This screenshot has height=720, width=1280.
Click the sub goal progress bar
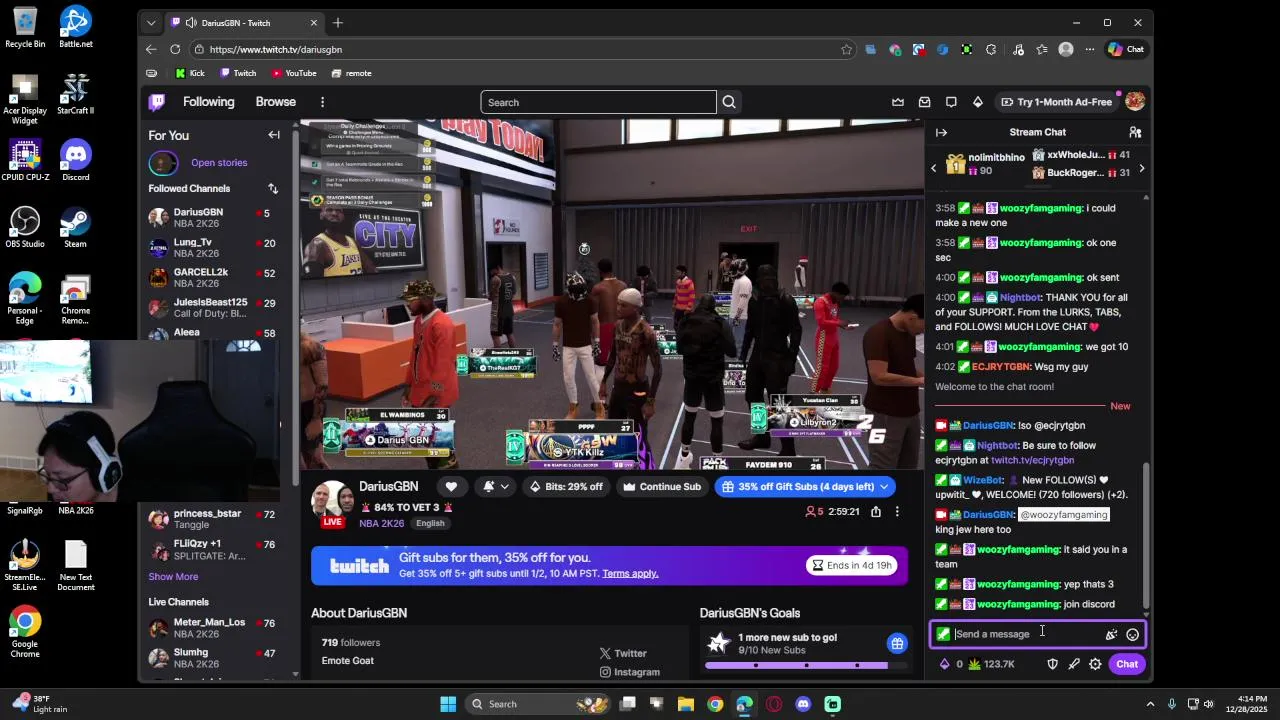coord(806,666)
